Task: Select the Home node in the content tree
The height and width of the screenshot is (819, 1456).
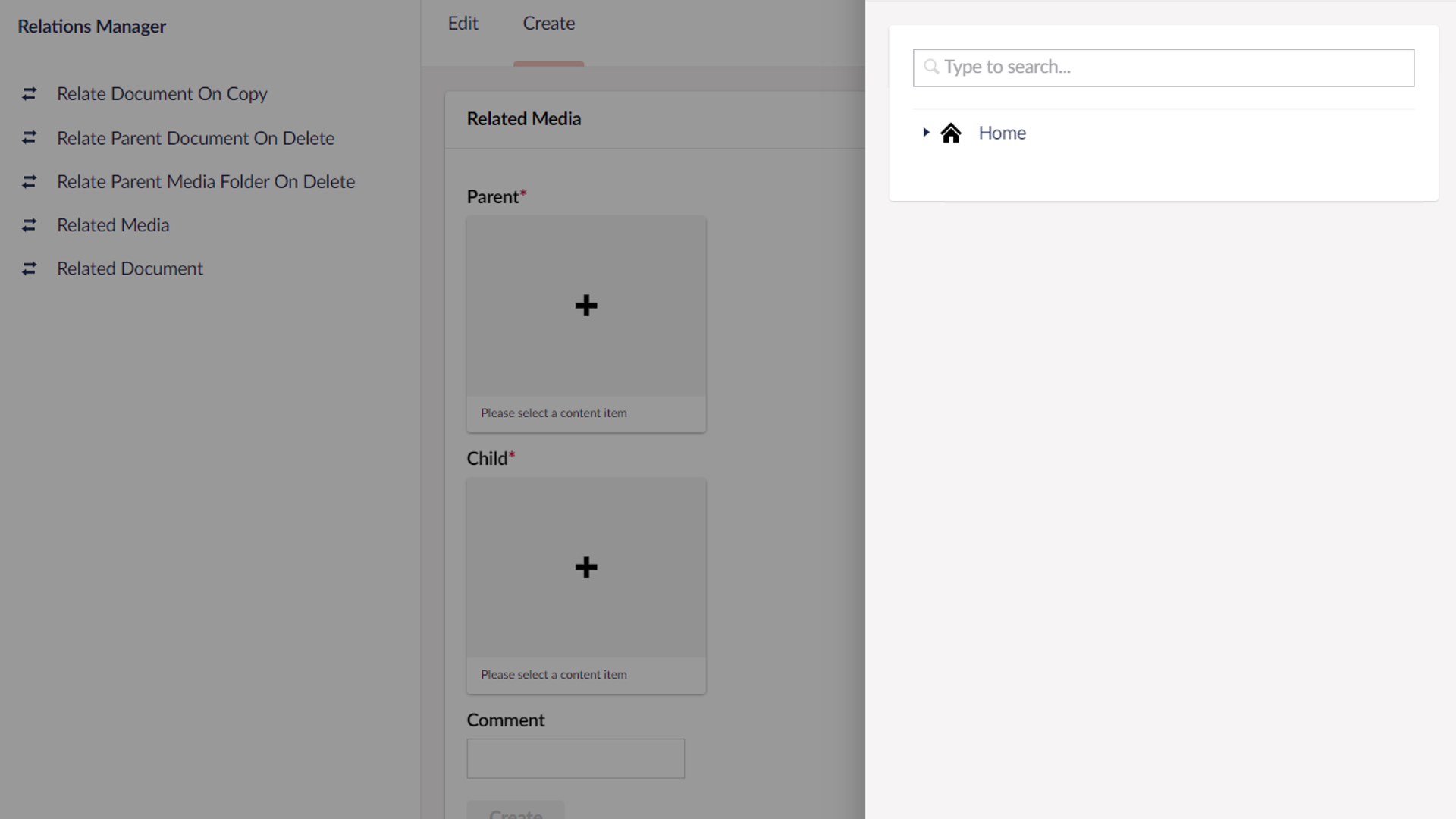Action: (x=1002, y=132)
